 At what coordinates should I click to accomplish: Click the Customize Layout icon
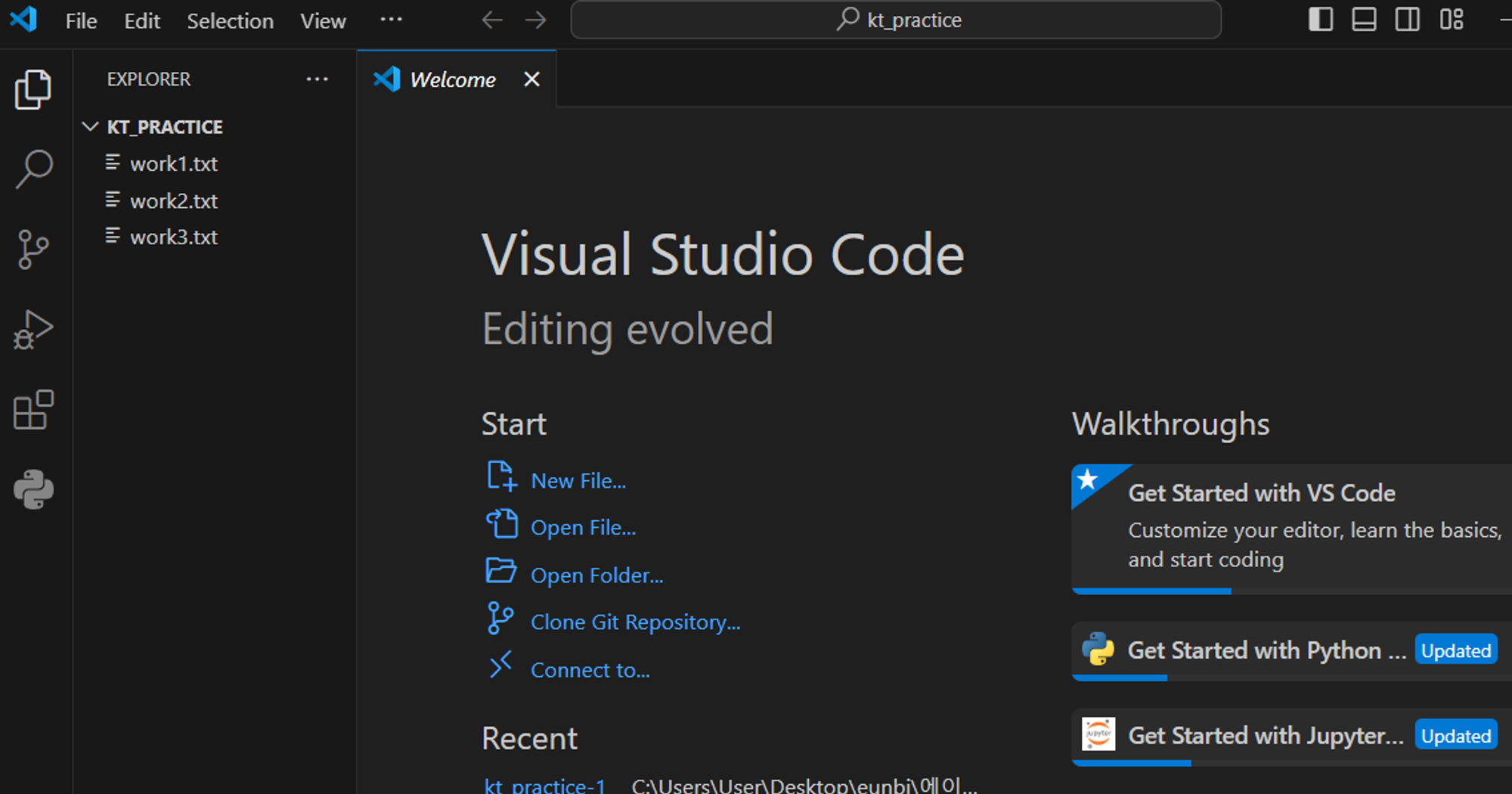point(1452,19)
